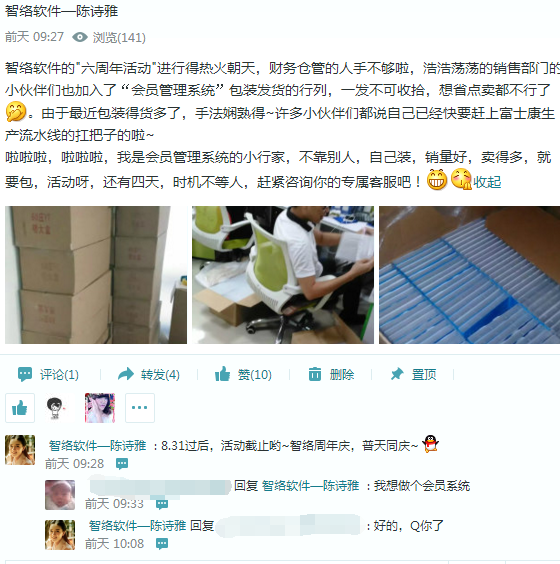Pin post using the 置顶 pushpin icon
The height and width of the screenshot is (564, 560).
pos(397,374)
